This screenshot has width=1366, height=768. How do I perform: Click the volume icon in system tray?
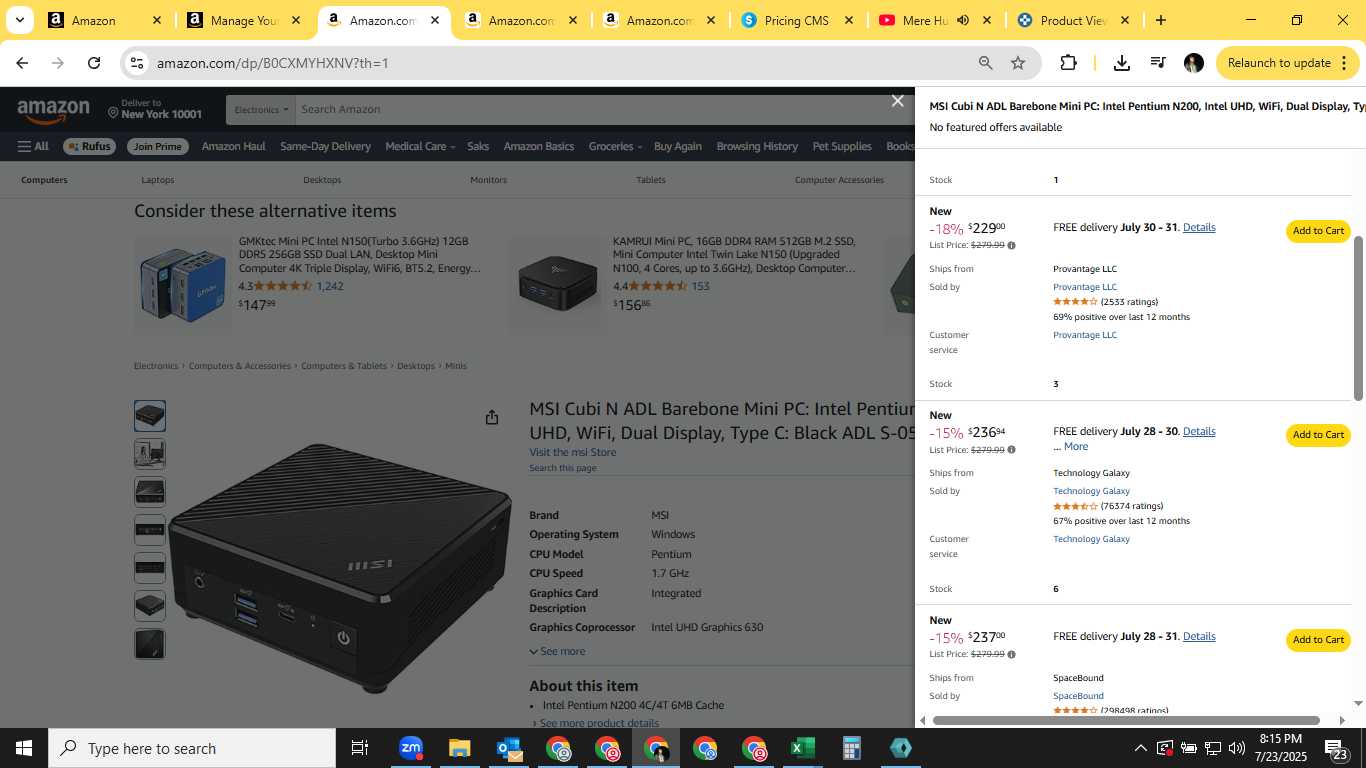tap(1236, 748)
